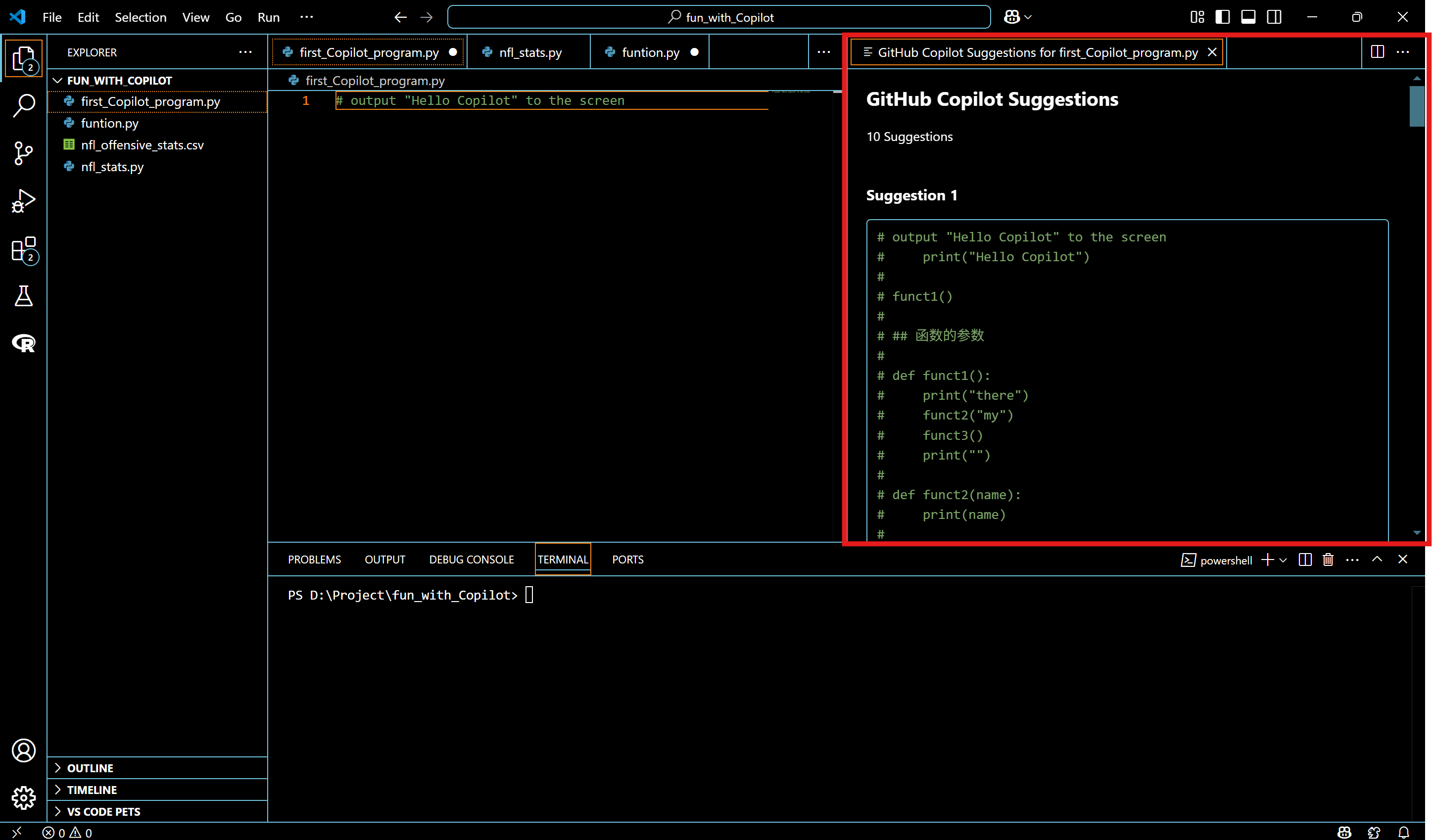Screen dimensions: 1432x840
Task: Open the R extension sidebar icon
Action: pos(23,343)
